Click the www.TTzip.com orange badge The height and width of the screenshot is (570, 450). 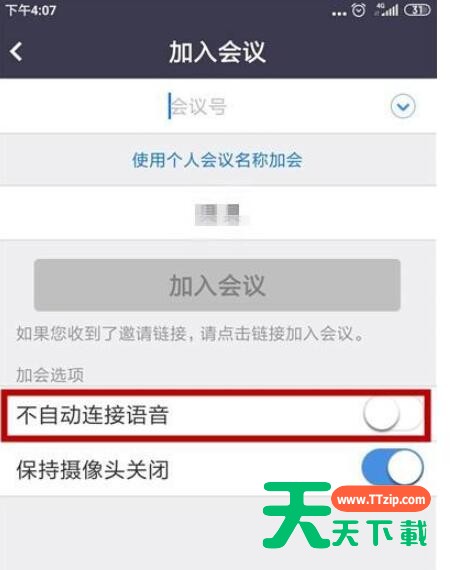[x=381, y=499]
